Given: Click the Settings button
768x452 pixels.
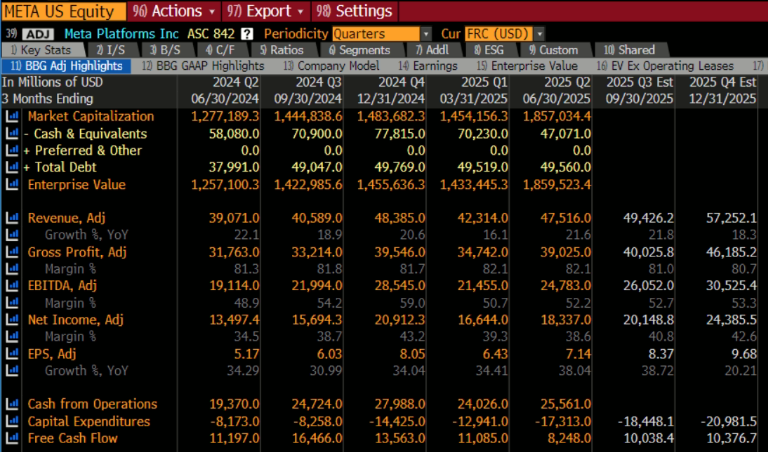Looking at the screenshot, I should pos(355,12).
